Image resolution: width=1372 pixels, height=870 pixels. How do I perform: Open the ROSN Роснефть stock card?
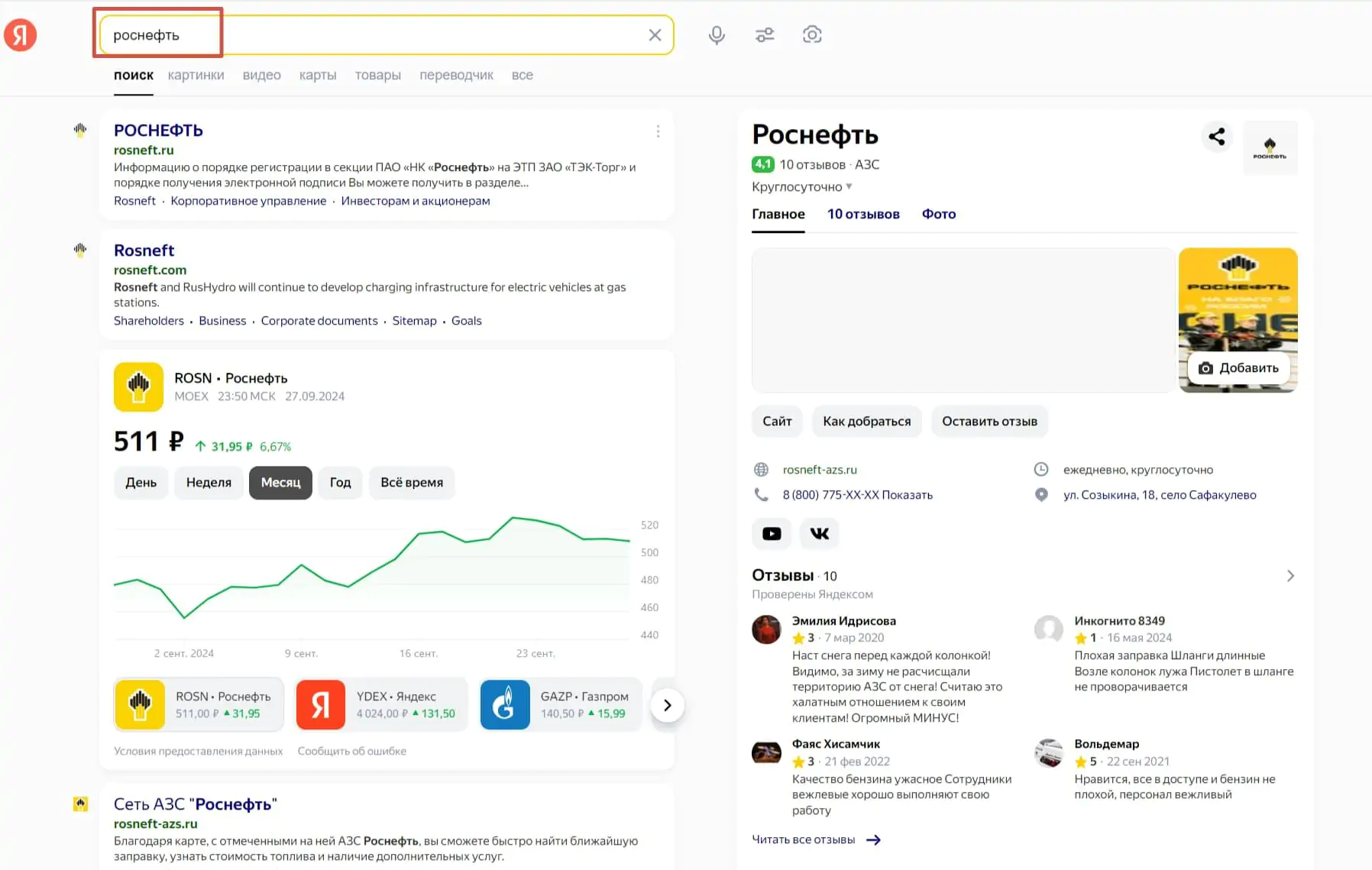[199, 704]
